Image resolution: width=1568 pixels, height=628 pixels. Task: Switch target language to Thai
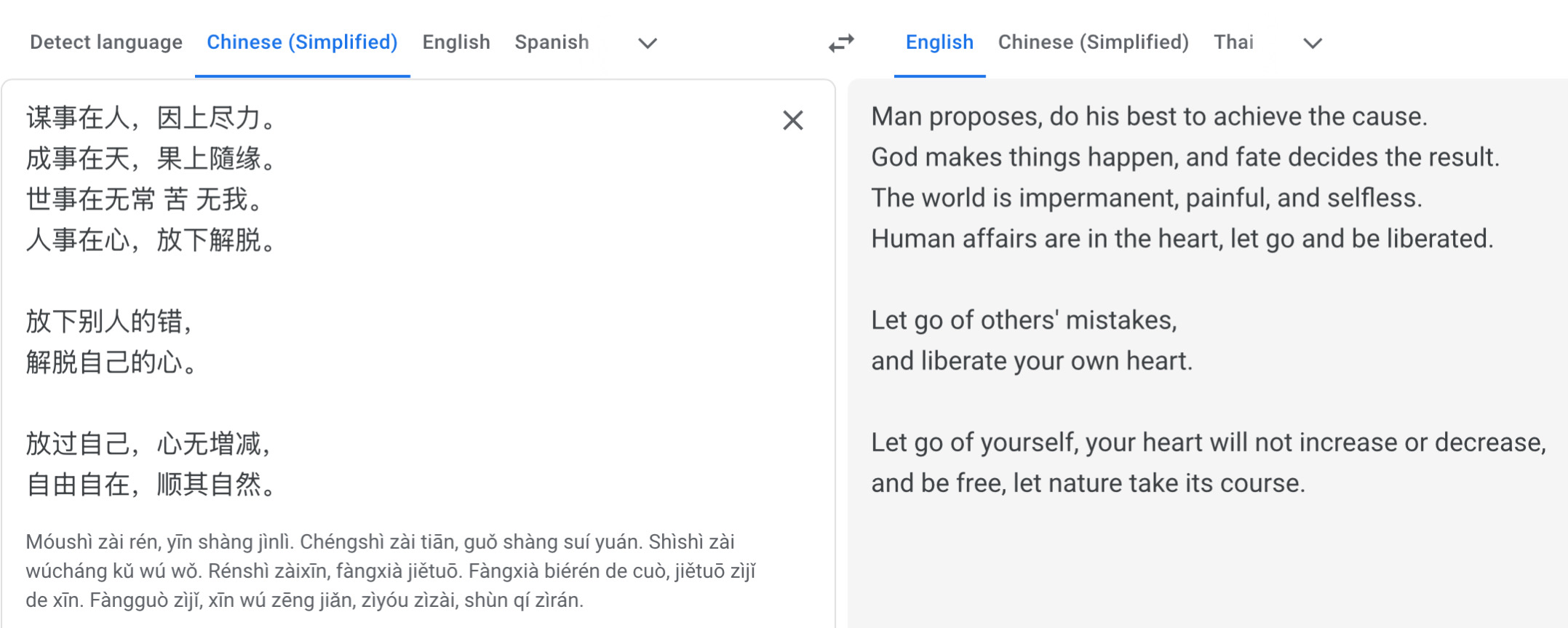1233,42
